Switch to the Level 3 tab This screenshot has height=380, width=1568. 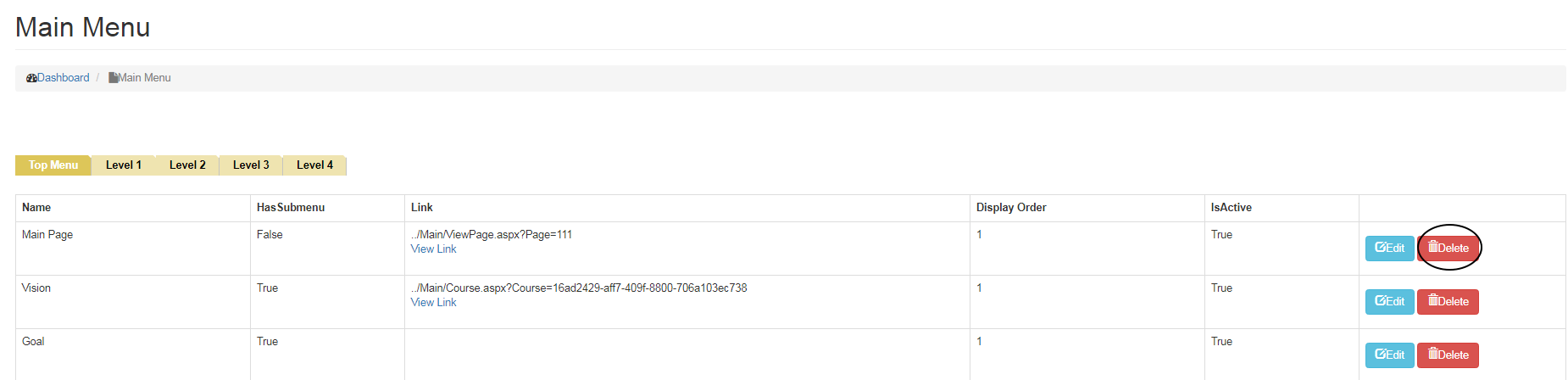[x=251, y=165]
